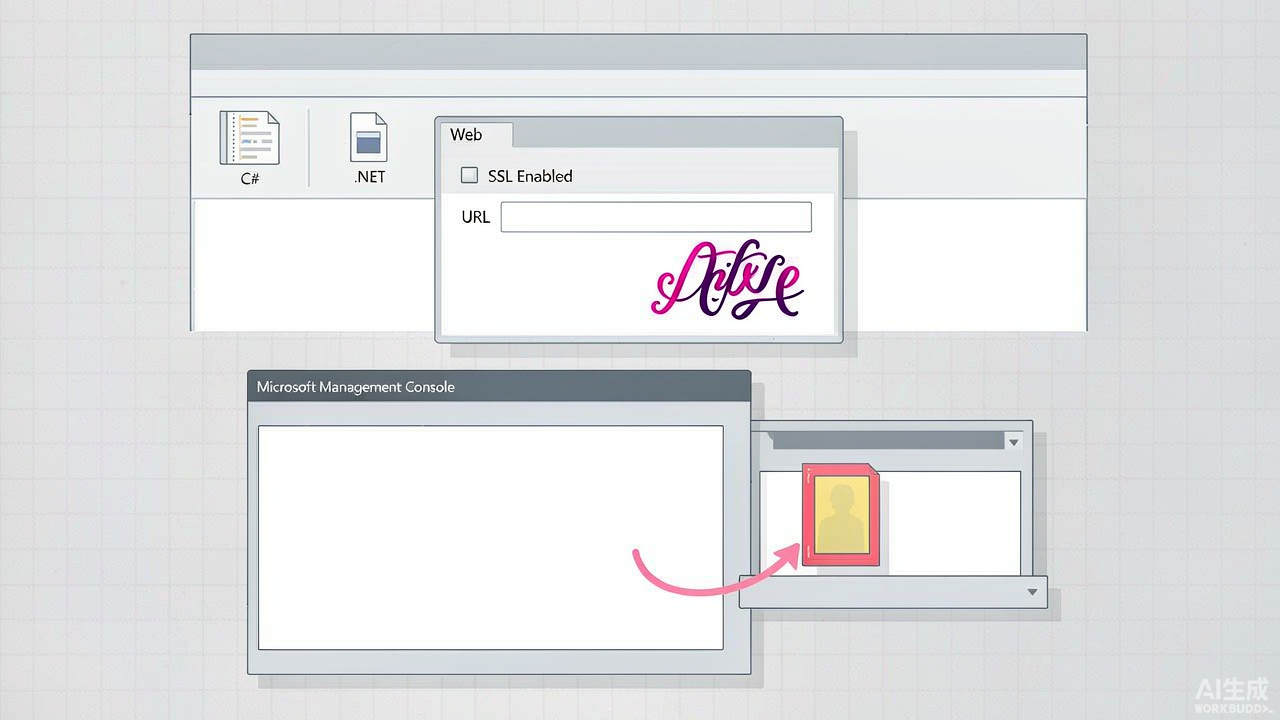The width and height of the screenshot is (1280, 720).
Task: Open the C# file icon
Action: click(249, 138)
